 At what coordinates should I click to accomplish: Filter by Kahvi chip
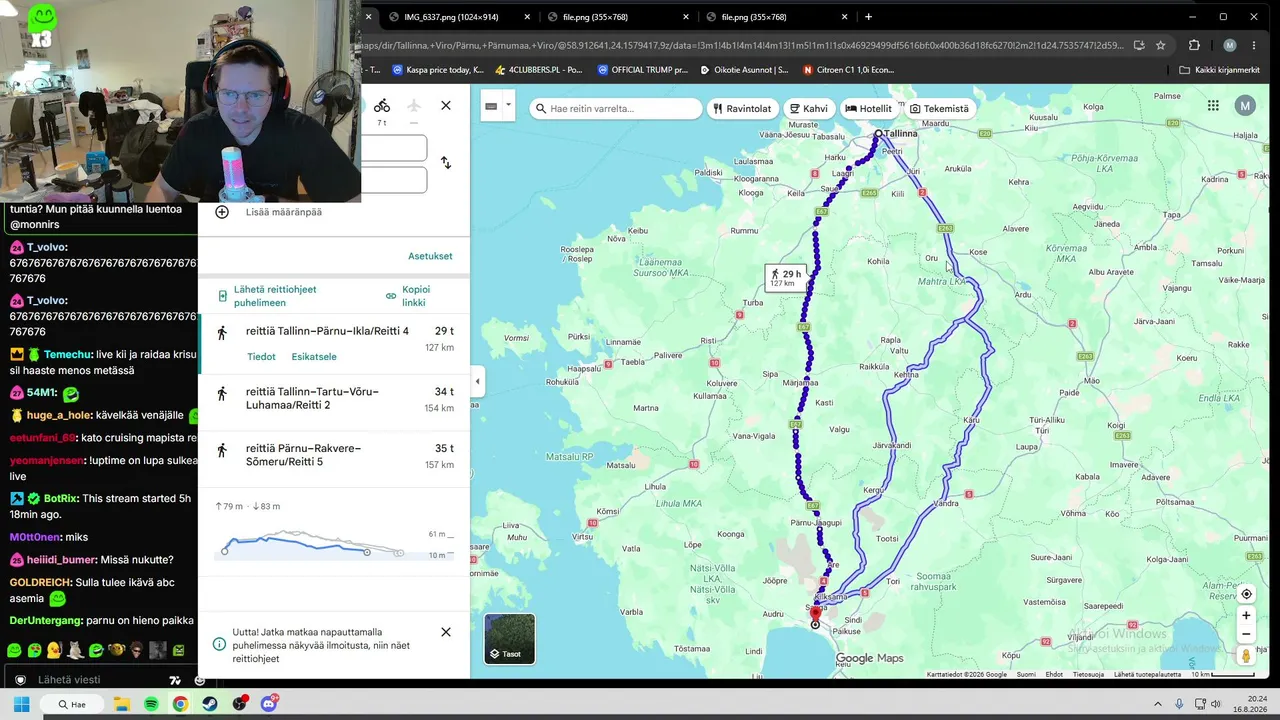(808, 108)
